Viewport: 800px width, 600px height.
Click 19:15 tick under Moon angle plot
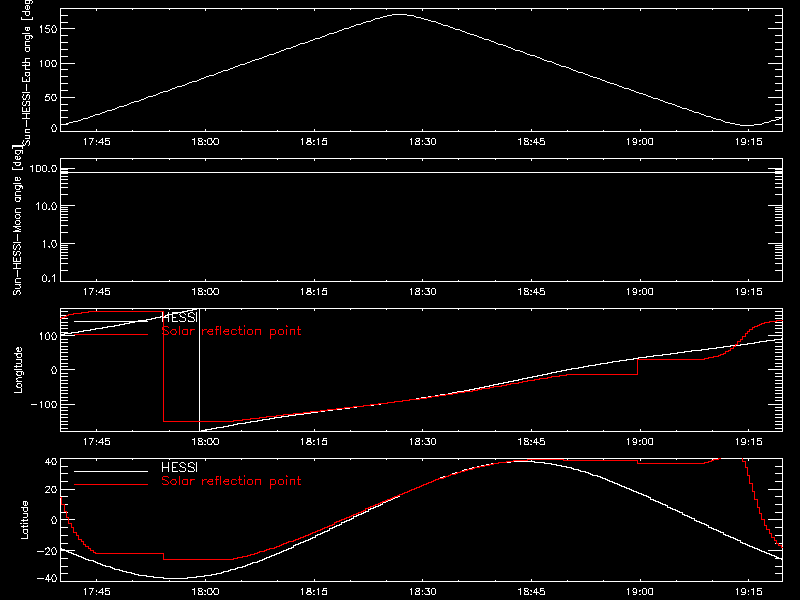748,292
